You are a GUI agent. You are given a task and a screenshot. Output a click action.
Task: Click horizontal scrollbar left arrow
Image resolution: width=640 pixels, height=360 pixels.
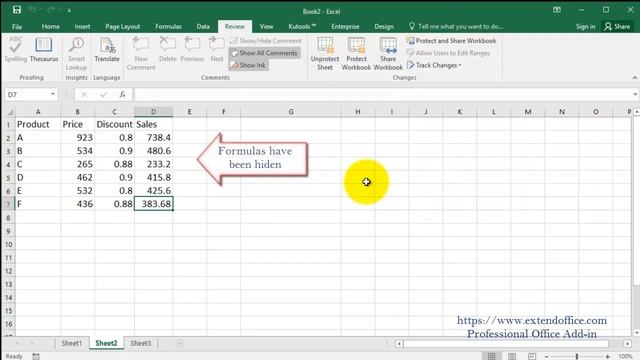(399, 344)
